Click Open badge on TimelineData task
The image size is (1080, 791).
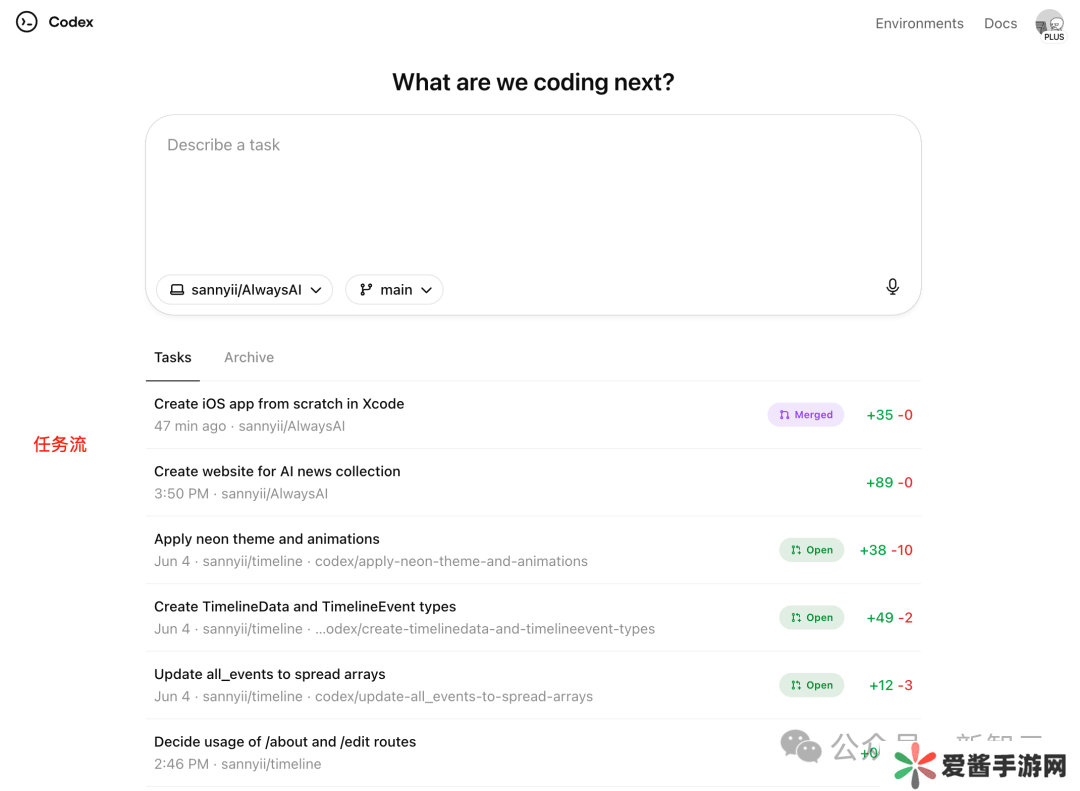[811, 618]
